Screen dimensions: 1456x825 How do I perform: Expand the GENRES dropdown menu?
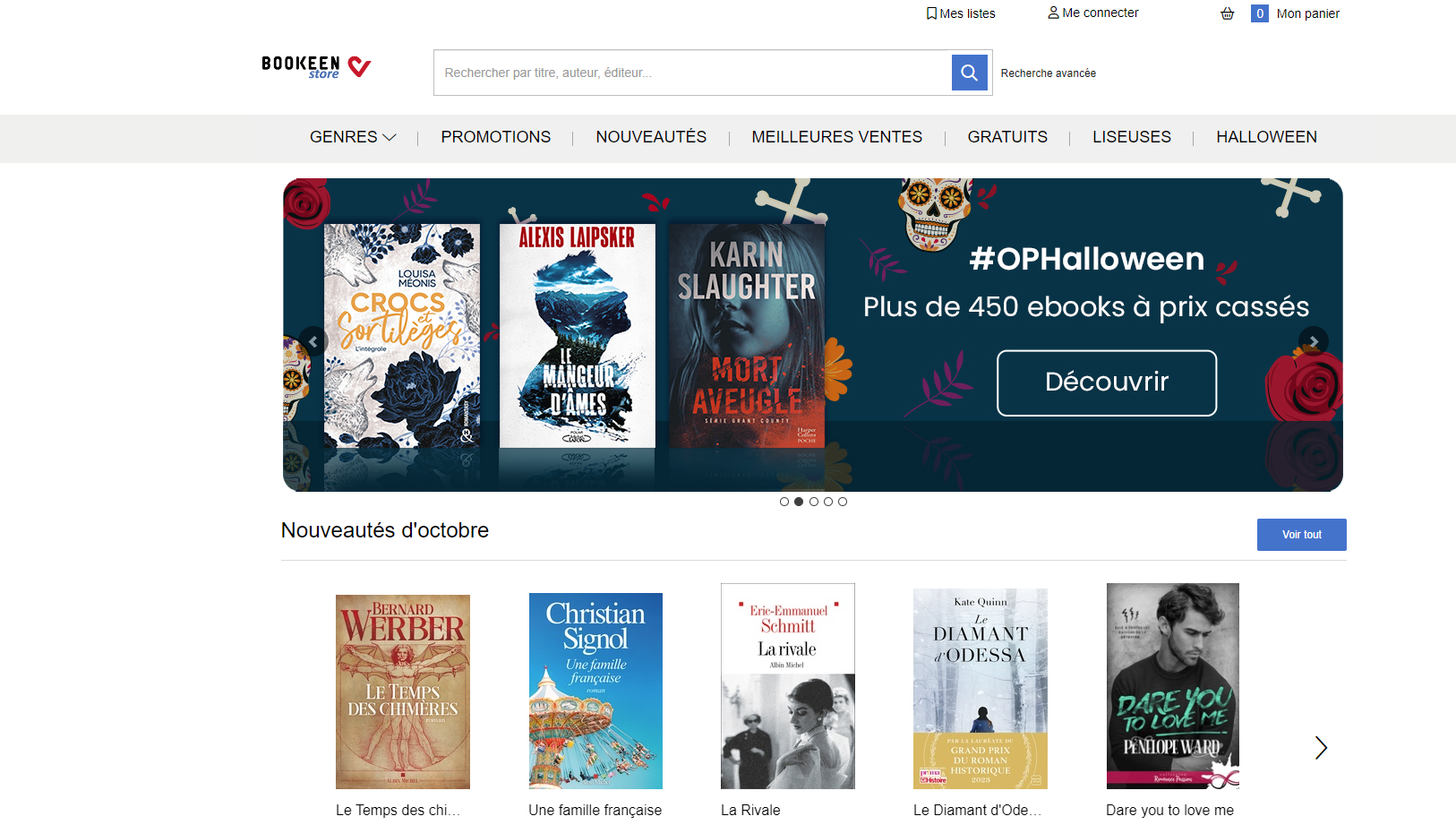pyautogui.click(x=353, y=137)
